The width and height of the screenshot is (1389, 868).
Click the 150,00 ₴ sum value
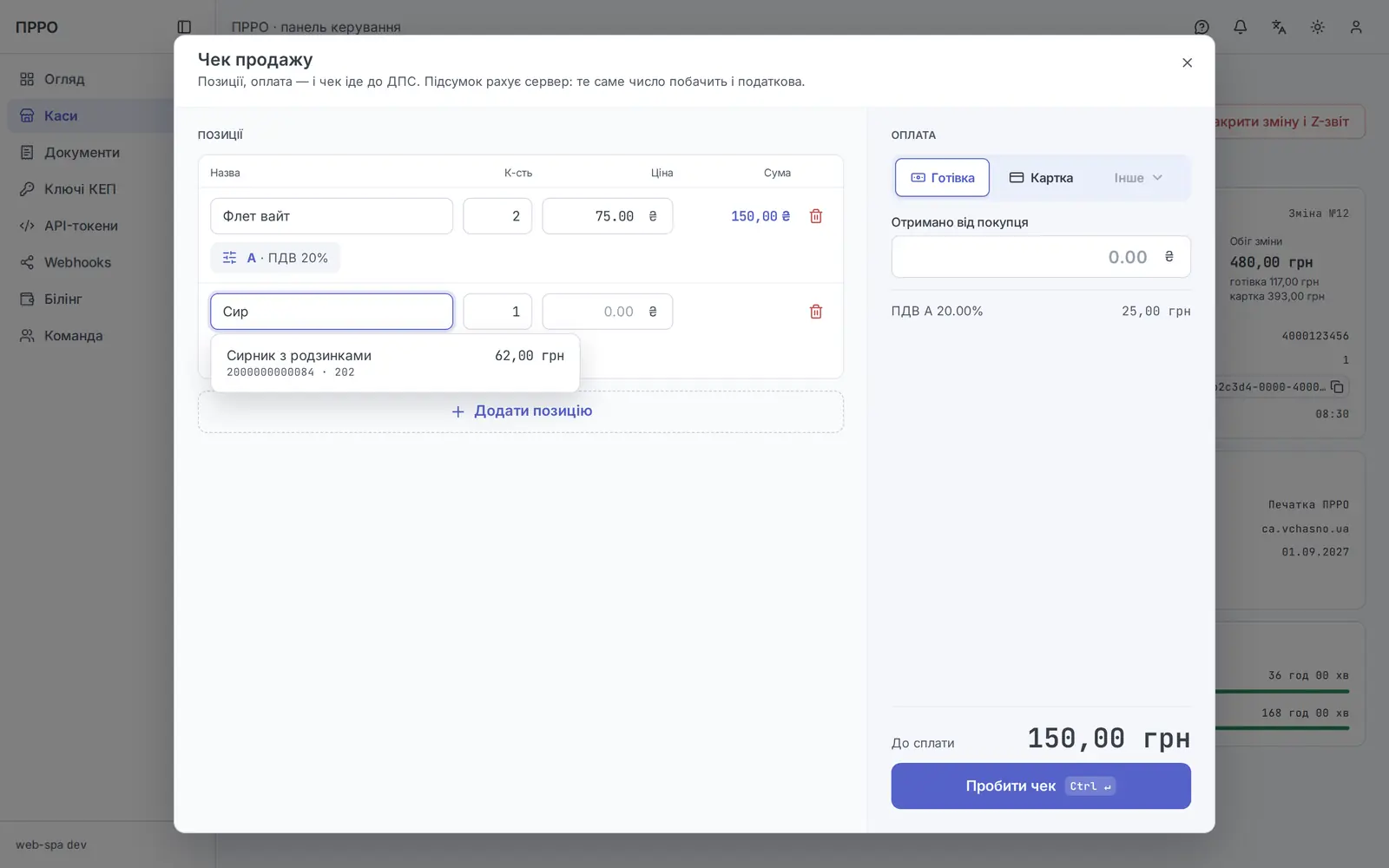pos(760,216)
